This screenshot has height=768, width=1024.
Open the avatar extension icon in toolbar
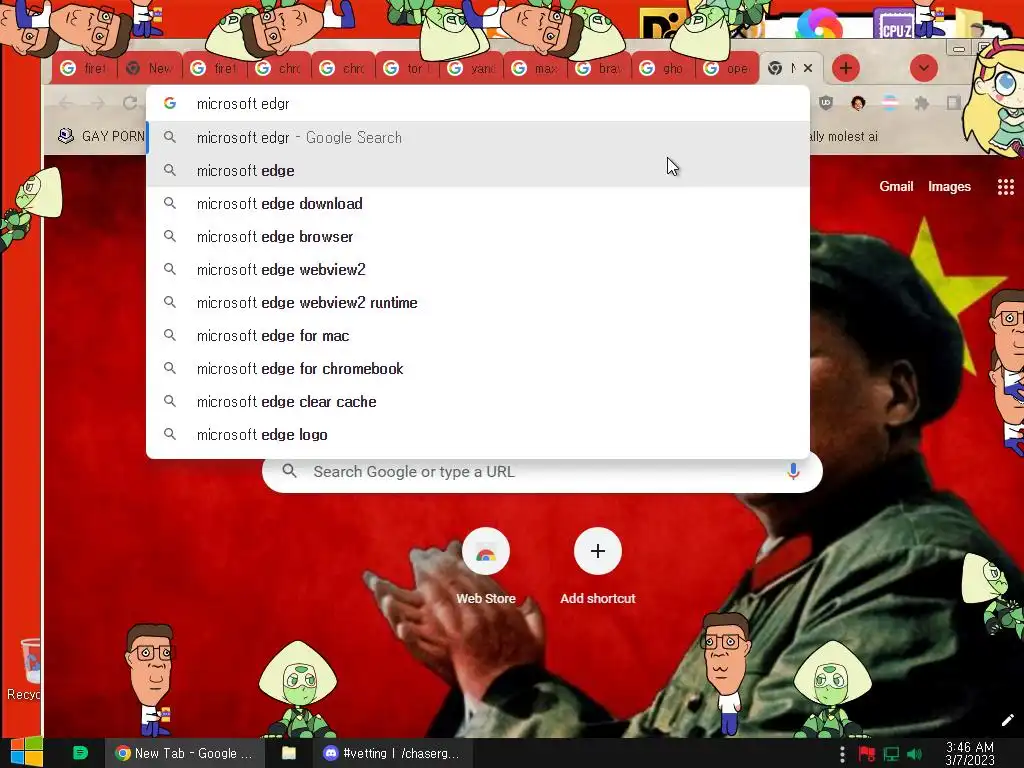tap(857, 103)
